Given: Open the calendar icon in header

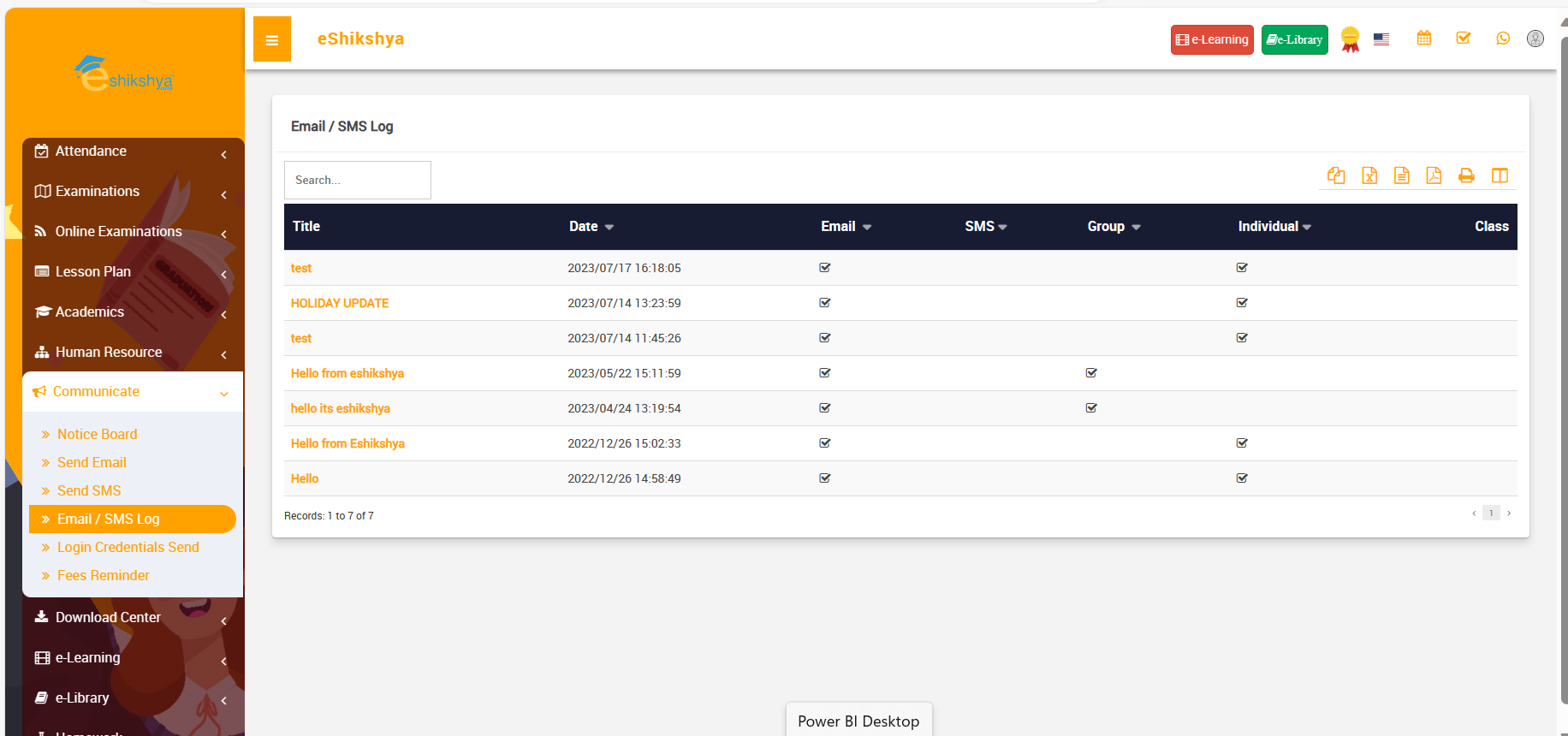Looking at the screenshot, I should (1424, 39).
